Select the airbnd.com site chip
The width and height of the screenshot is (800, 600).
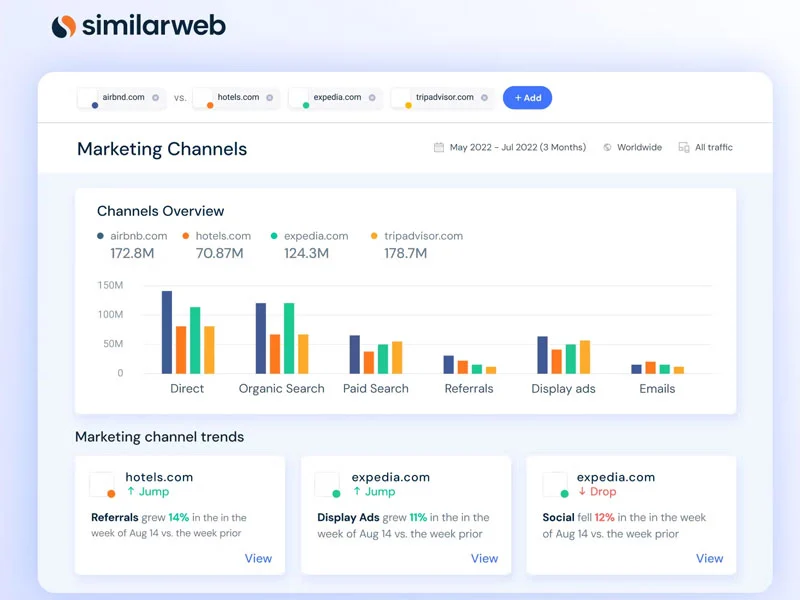(x=121, y=97)
